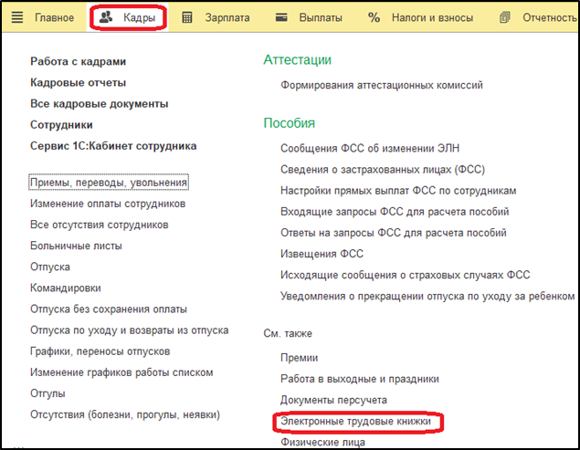Viewport: 580px width, 450px height.
Task: Open Сервис 1С:Кабинет сотрудника
Action: click(x=113, y=146)
